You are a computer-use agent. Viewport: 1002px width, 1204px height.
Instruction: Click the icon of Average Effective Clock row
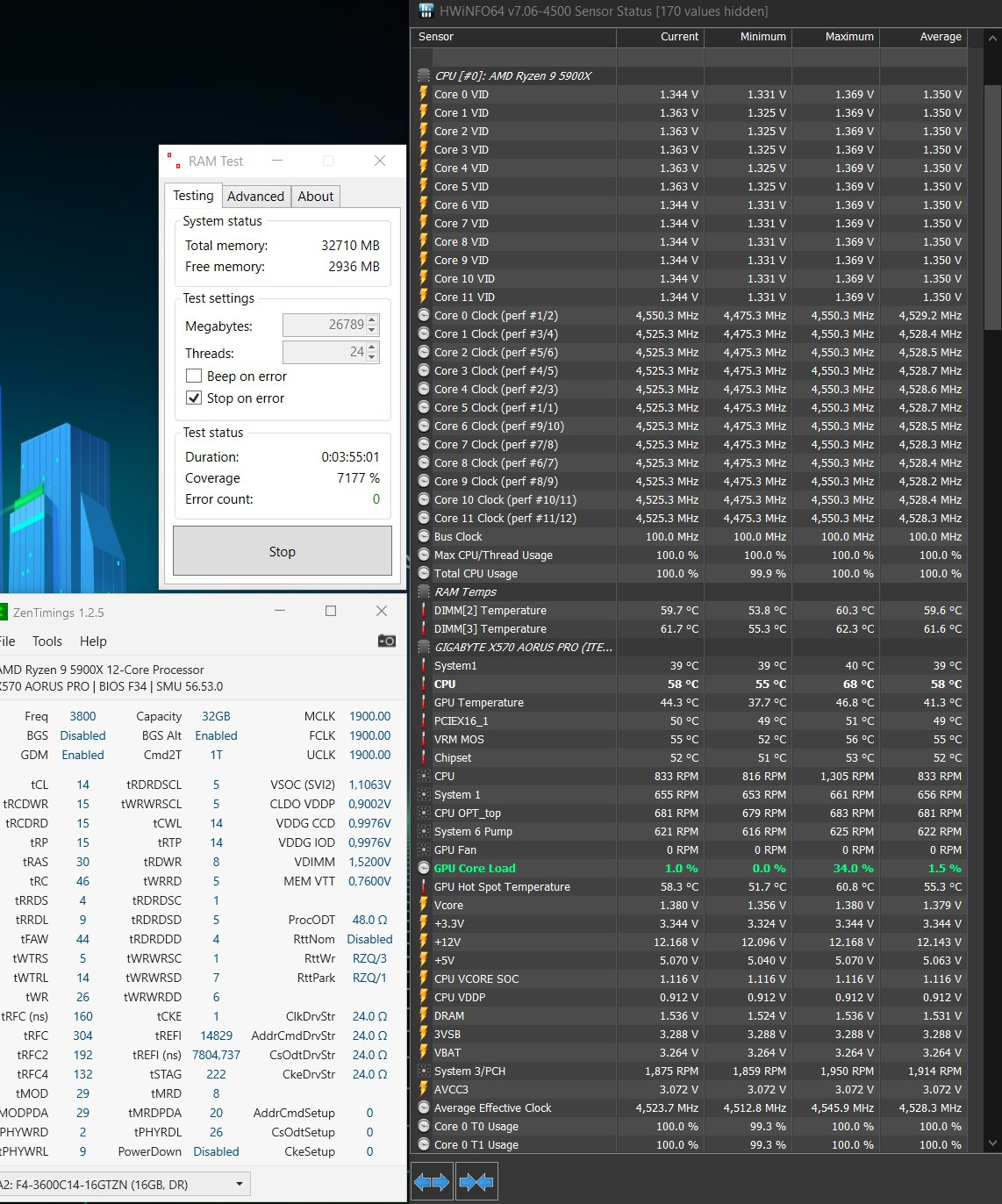(x=424, y=1107)
